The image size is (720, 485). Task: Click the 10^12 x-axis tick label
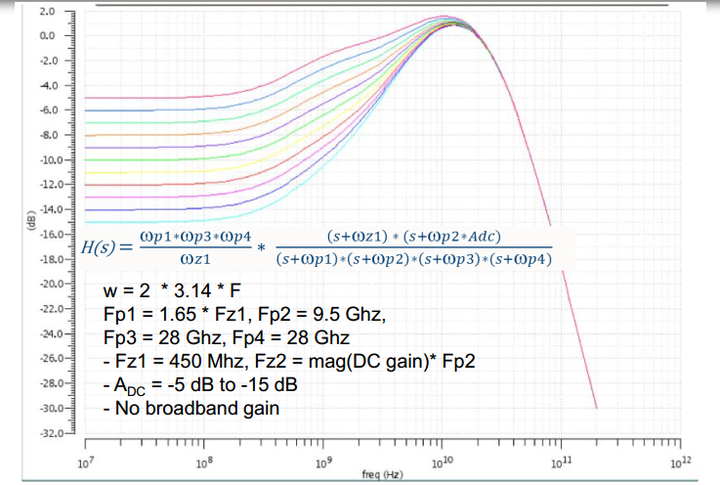681,462
